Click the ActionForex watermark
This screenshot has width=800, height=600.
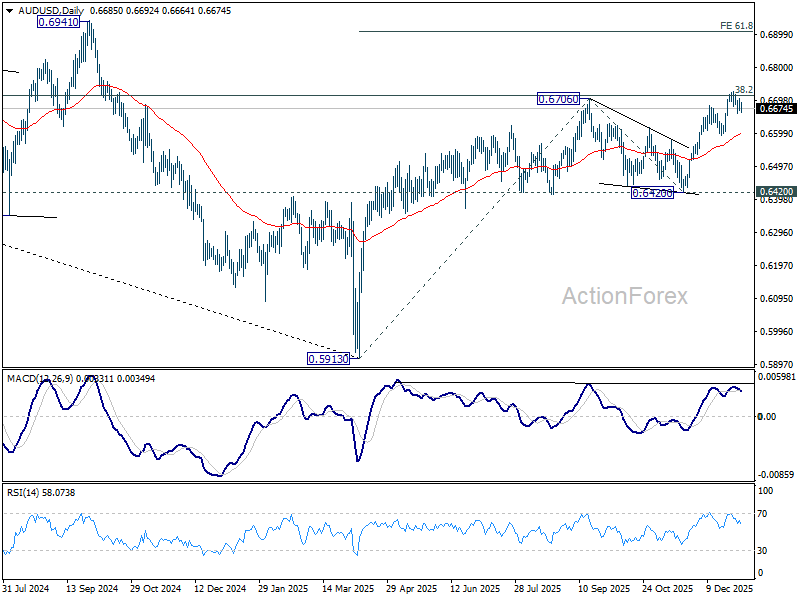tap(624, 296)
